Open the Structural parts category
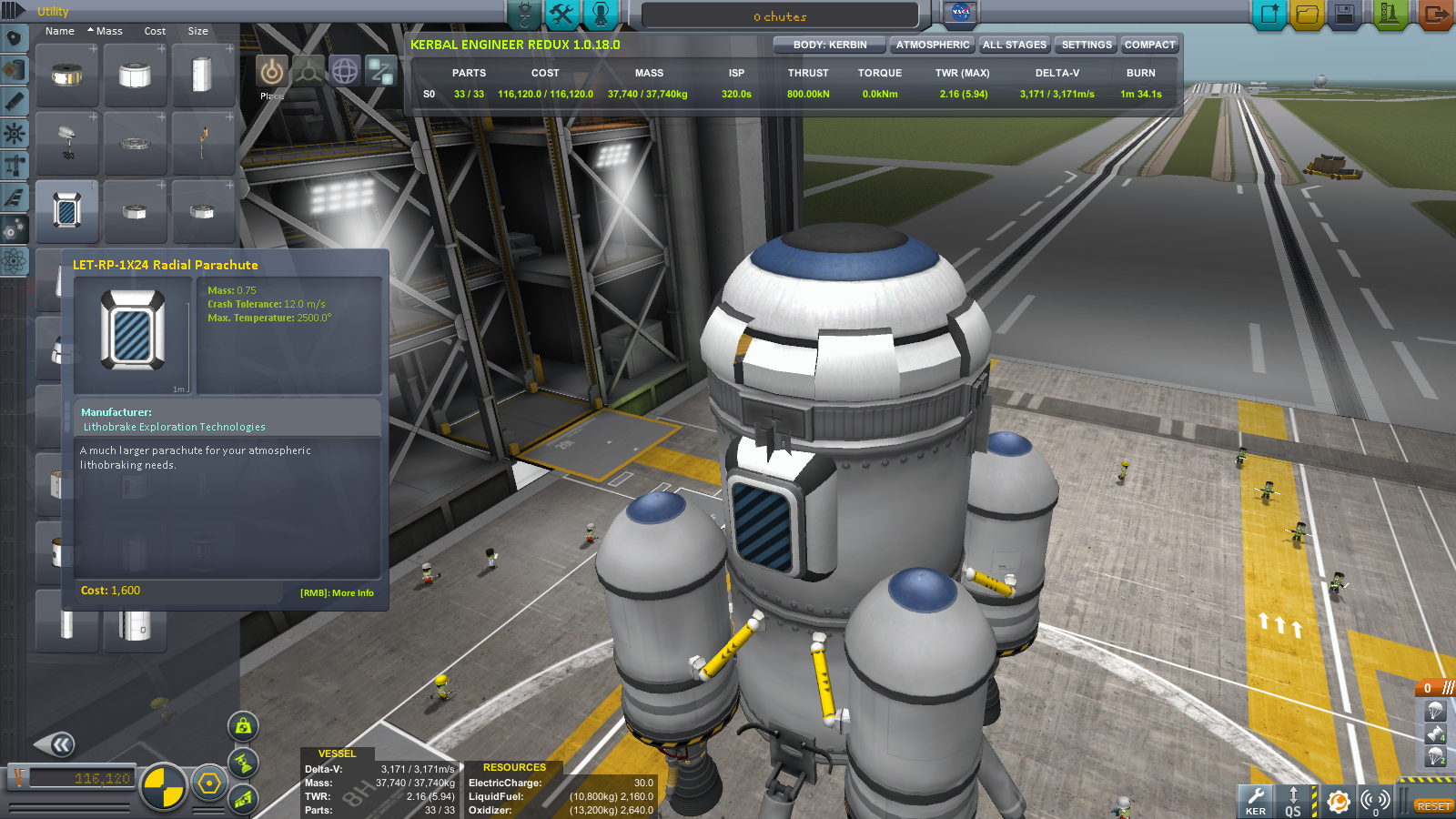Viewport: 1456px width, 819px height. (x=14, y=166)
